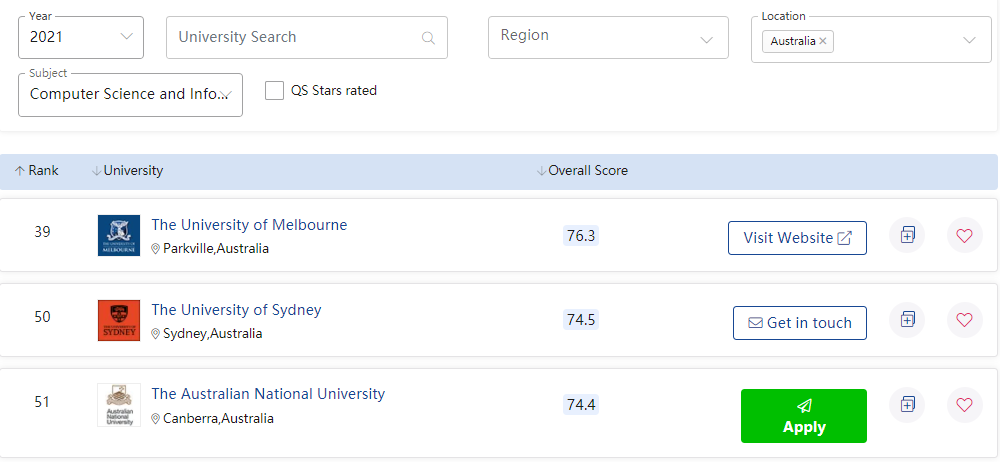Click Canberra,Australia location text

point(218,419)
